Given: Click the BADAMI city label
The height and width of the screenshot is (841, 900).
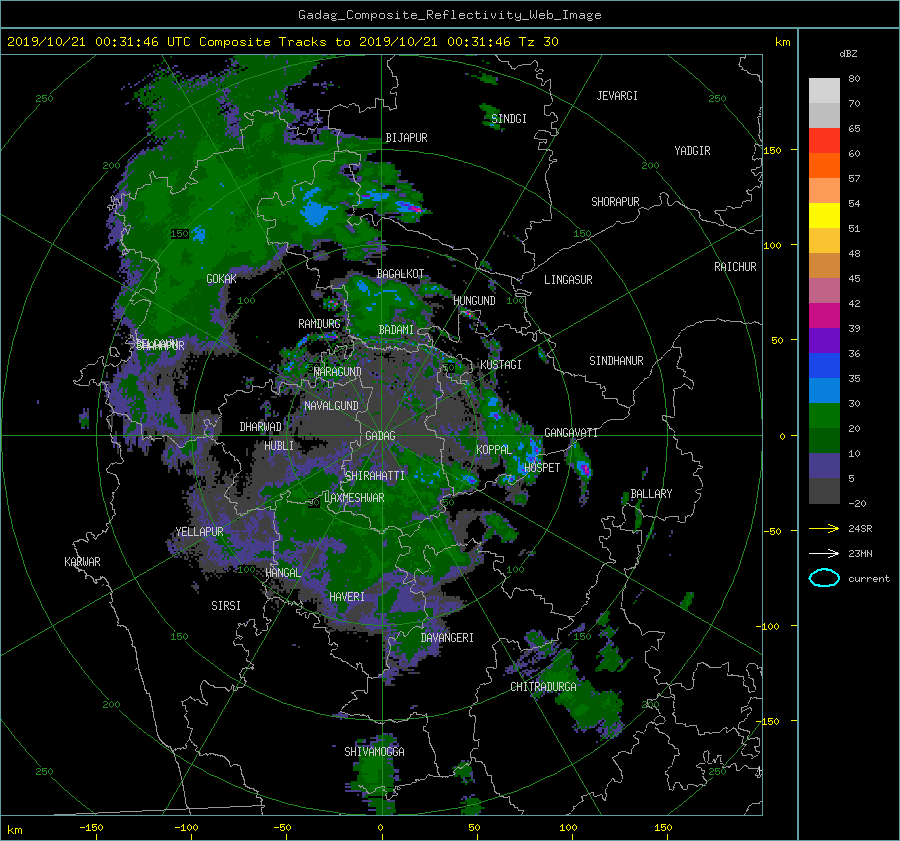Looking at the screenshot, I should (x=396, y=330).
